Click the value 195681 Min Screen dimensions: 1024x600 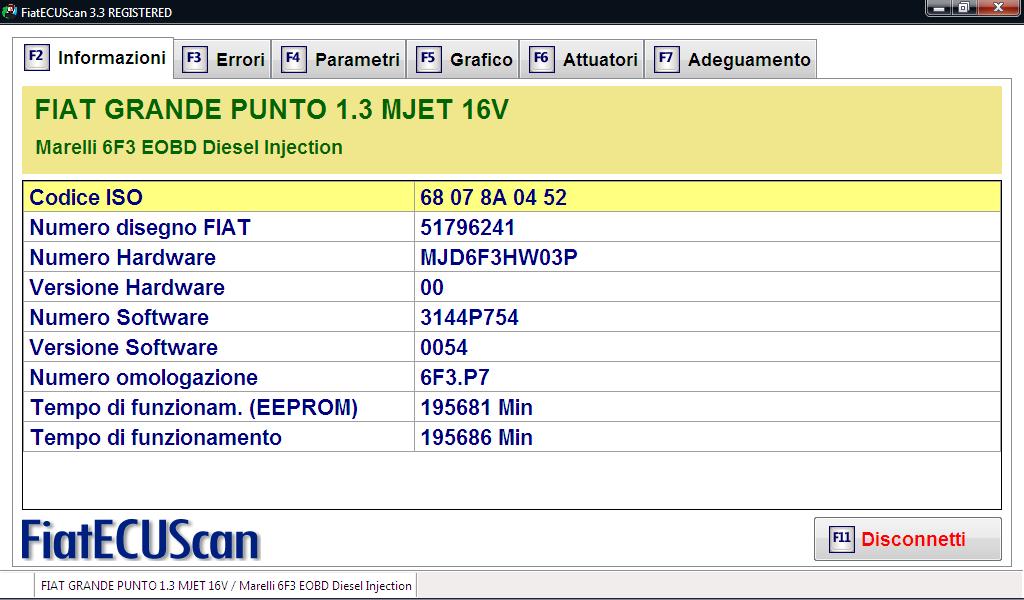(x=477, y=407)
